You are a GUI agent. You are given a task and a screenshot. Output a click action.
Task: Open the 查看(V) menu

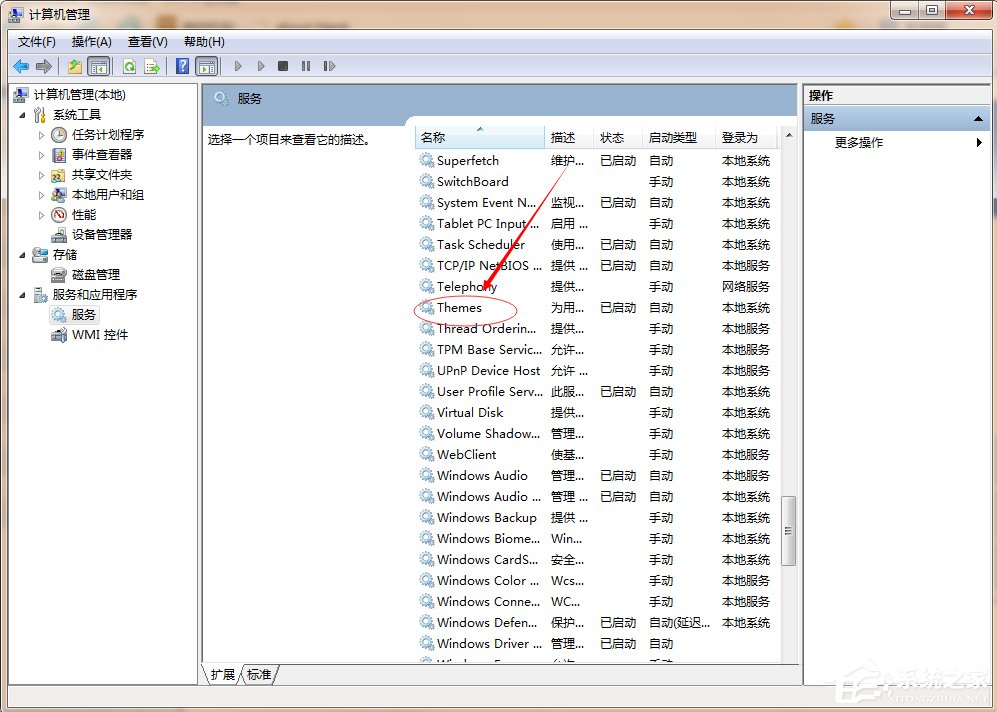tap(146, 42)
